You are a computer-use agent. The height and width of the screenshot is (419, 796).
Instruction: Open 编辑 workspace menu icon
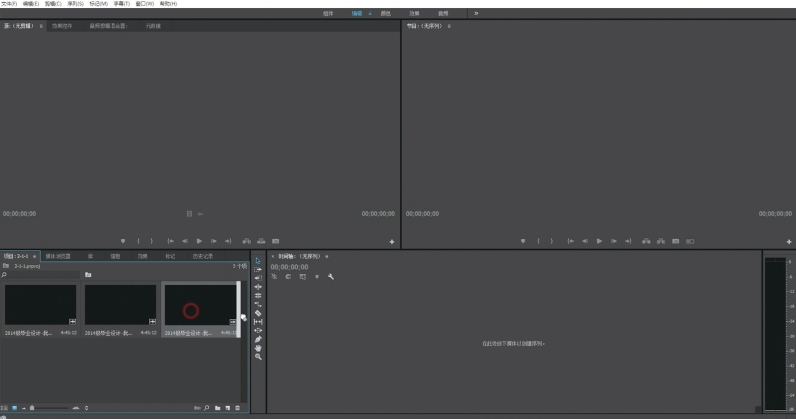(x=370, y=14)
